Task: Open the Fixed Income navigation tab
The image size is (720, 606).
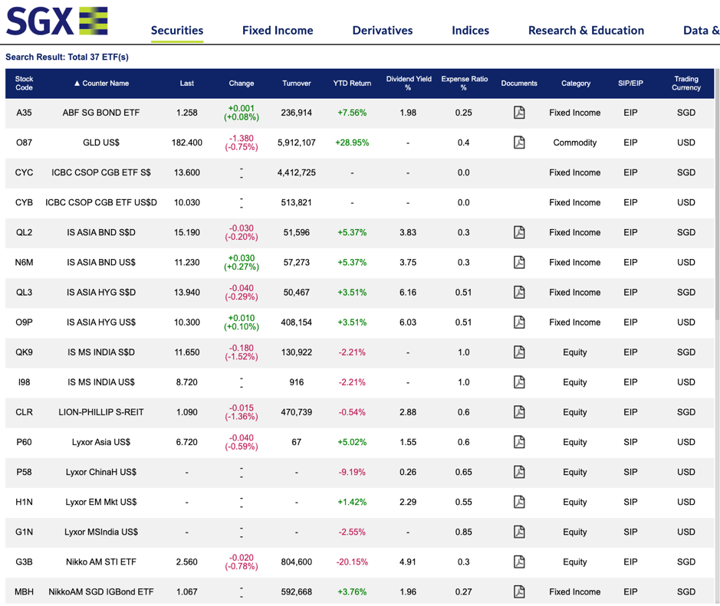Action: (278, 30)
